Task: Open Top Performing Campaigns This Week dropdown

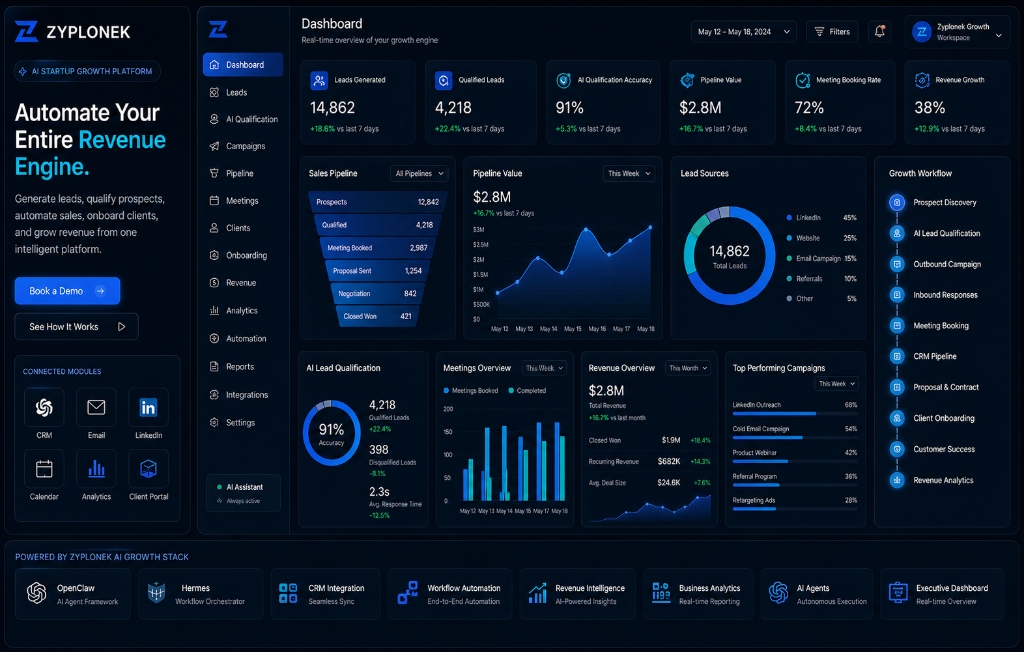Action: [x=836, y=384]
